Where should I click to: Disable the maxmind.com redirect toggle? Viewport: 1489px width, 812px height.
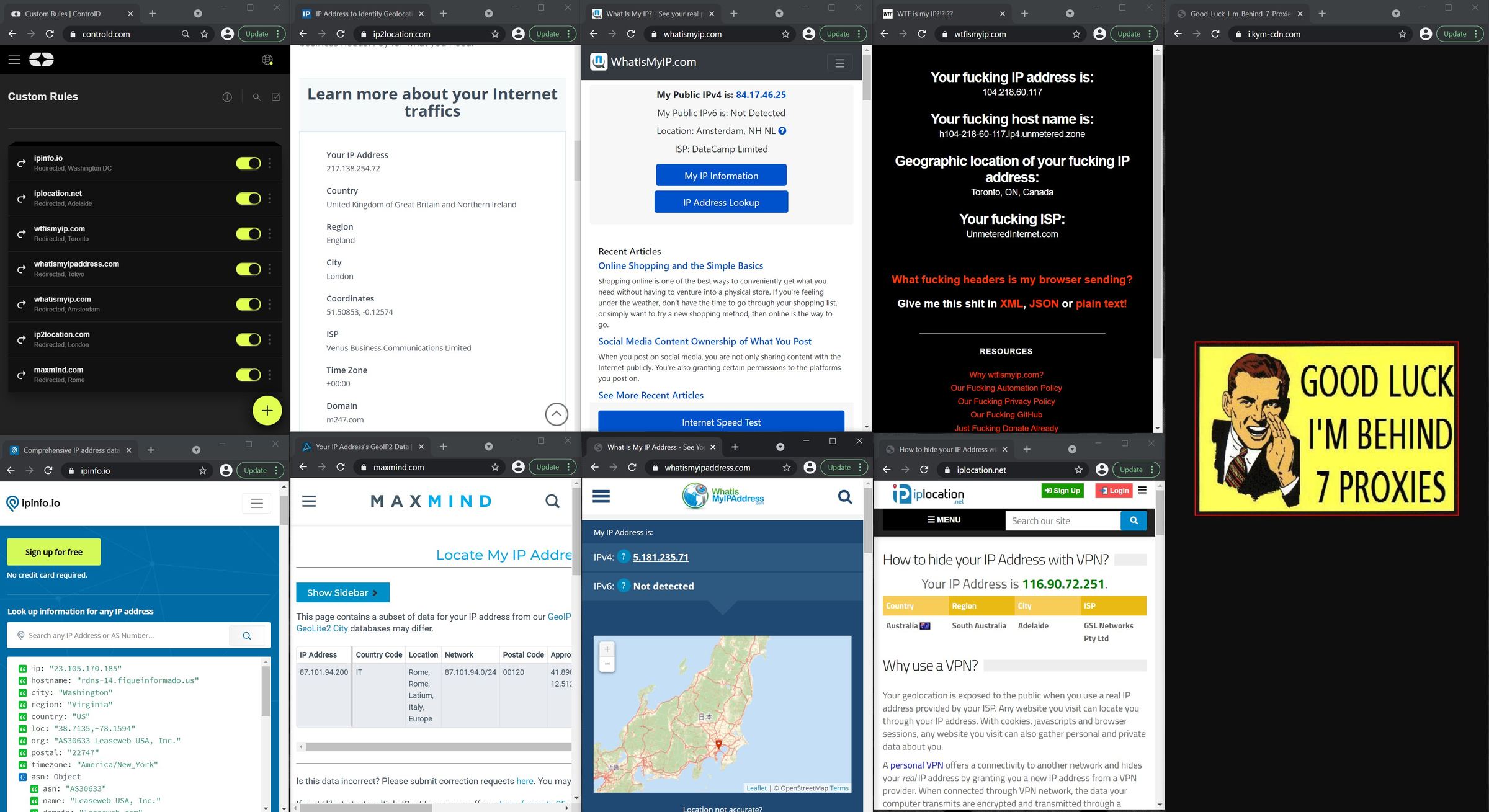pos(248,375)
